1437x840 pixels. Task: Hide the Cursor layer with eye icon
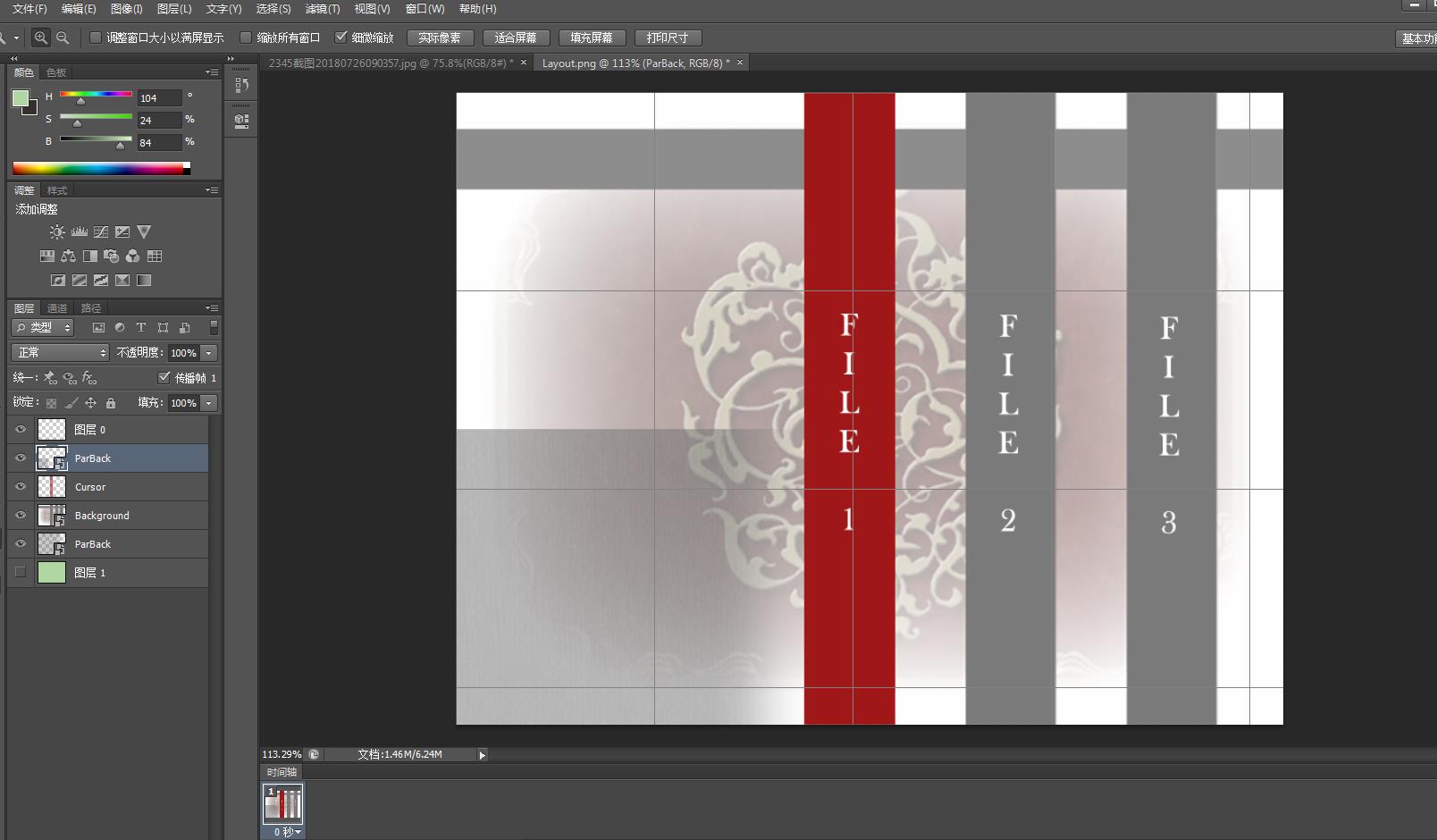[21, 487]
